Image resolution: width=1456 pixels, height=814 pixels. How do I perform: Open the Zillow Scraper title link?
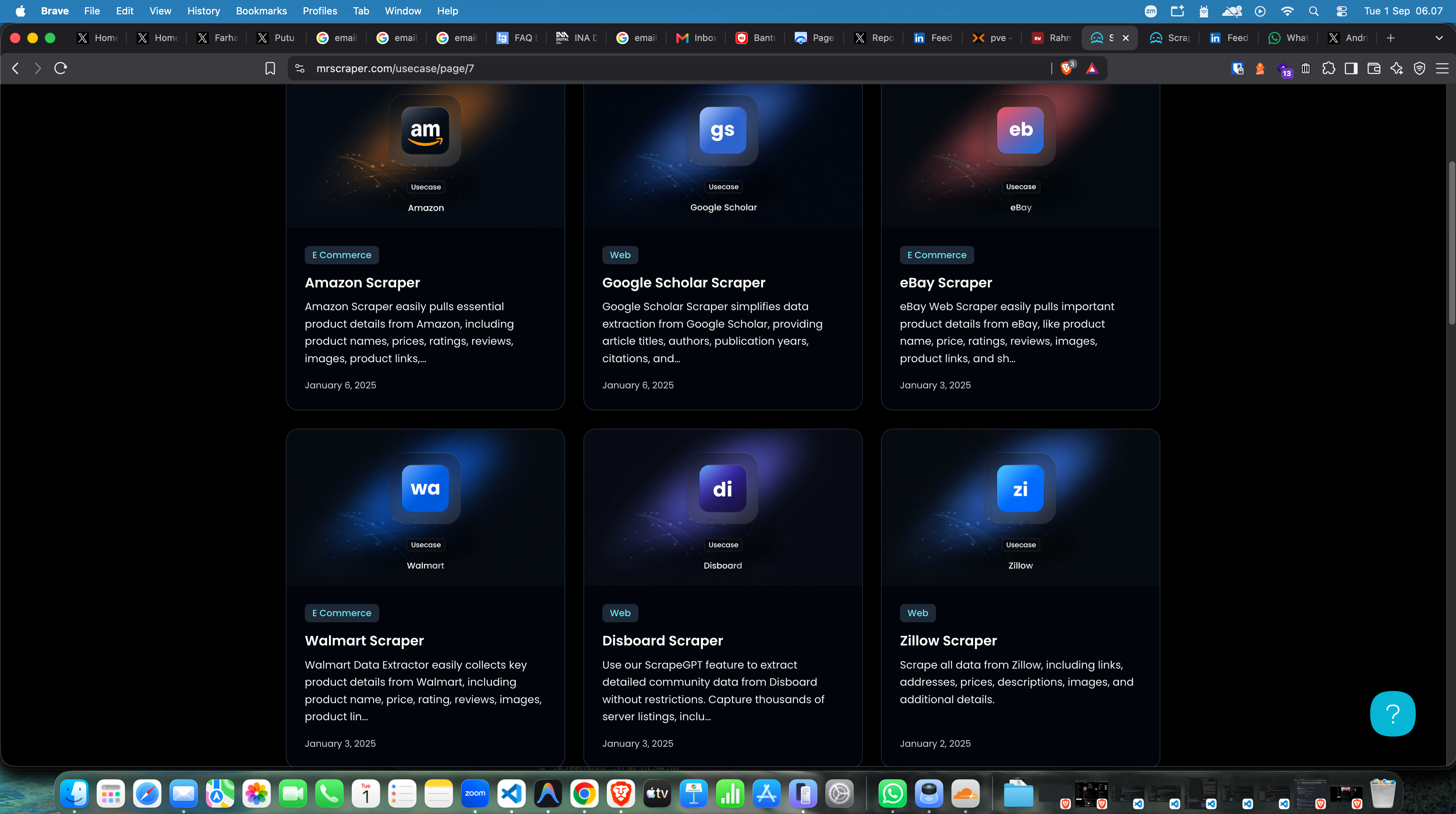pos(949,640)
